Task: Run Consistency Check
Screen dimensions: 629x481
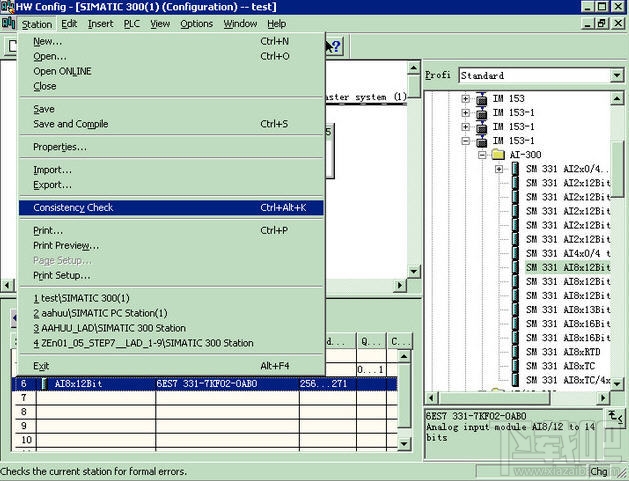Action: (x=171, y=208)
